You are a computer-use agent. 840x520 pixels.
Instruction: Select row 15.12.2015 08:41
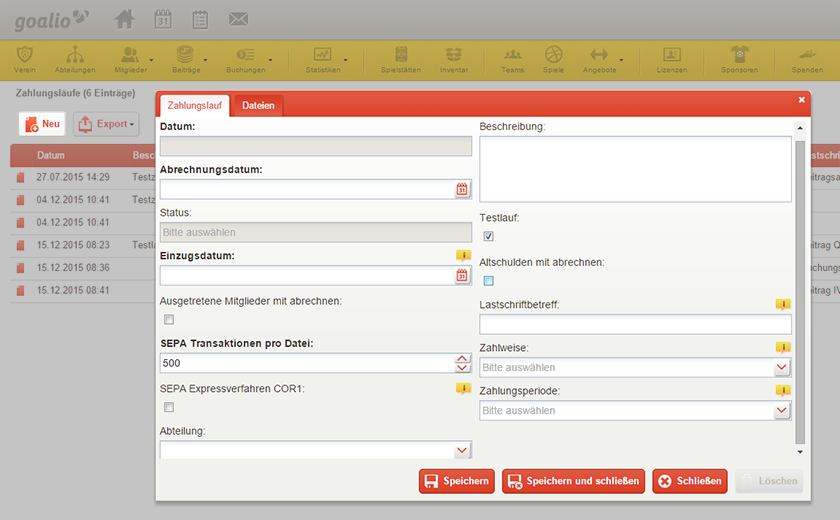click(x=83, y=290)
